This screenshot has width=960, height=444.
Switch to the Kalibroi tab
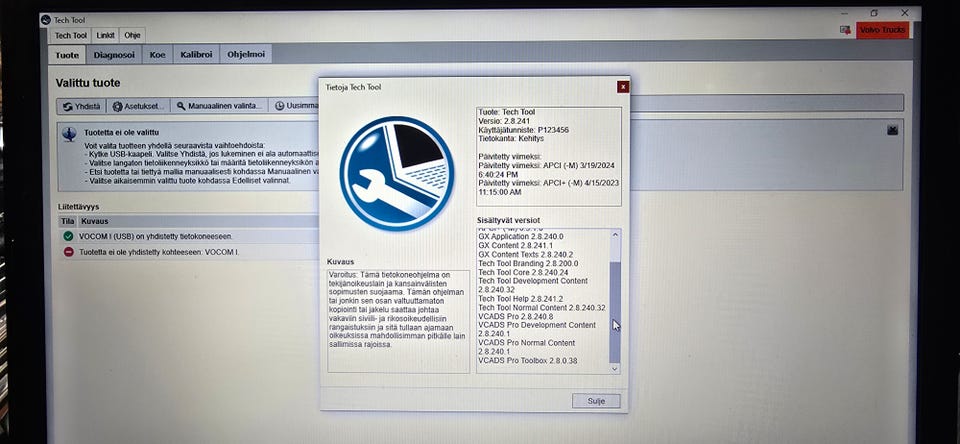[x=196, y=55]
